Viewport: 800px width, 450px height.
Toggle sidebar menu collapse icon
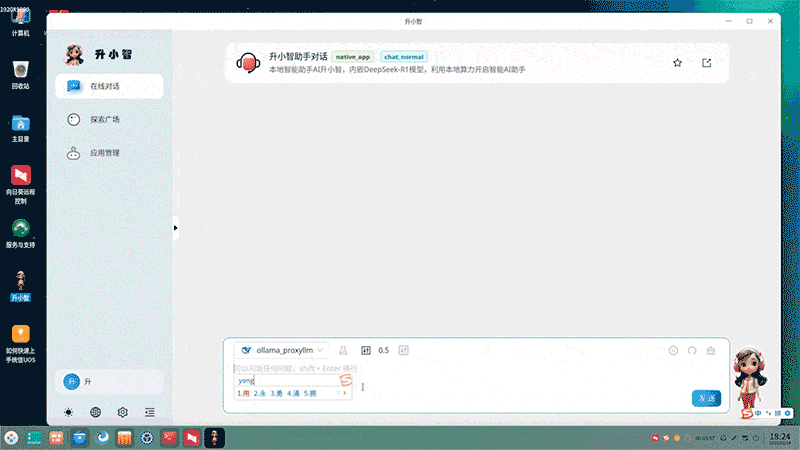149,412
